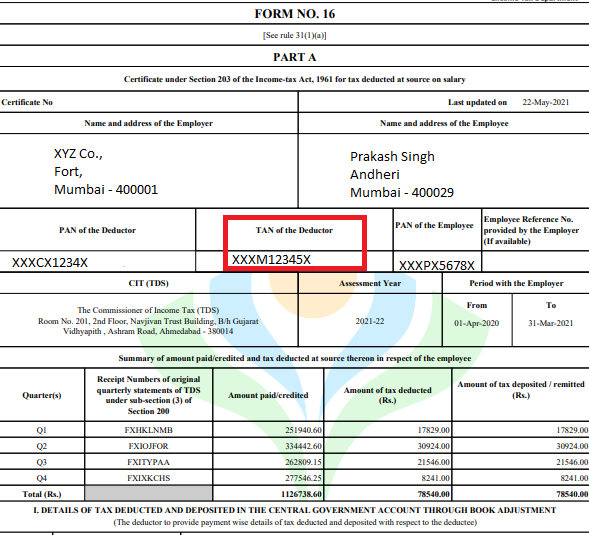Click the PAN of the Deductor label
The image size is (589, 535).
pyautogui.click(x=97, y=230)
